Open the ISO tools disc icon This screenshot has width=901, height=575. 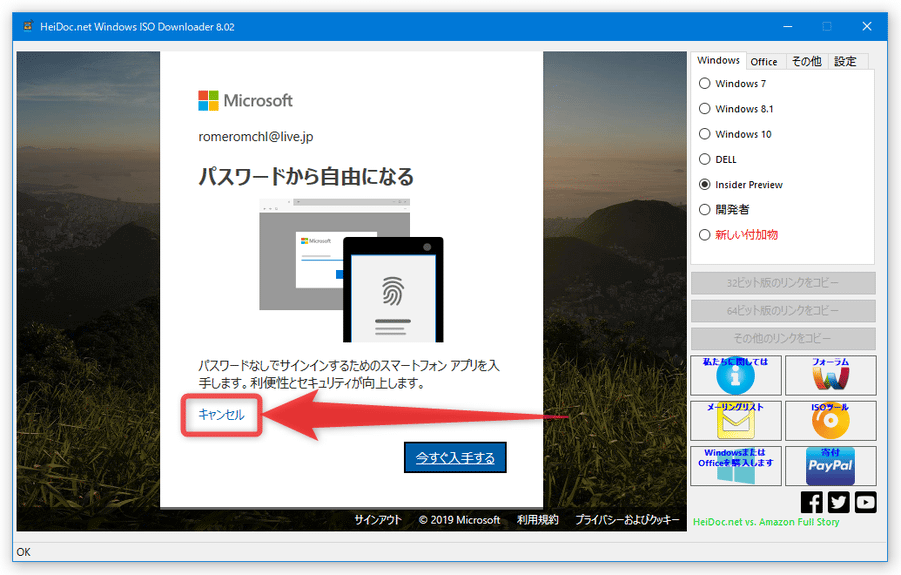point(830,420)
